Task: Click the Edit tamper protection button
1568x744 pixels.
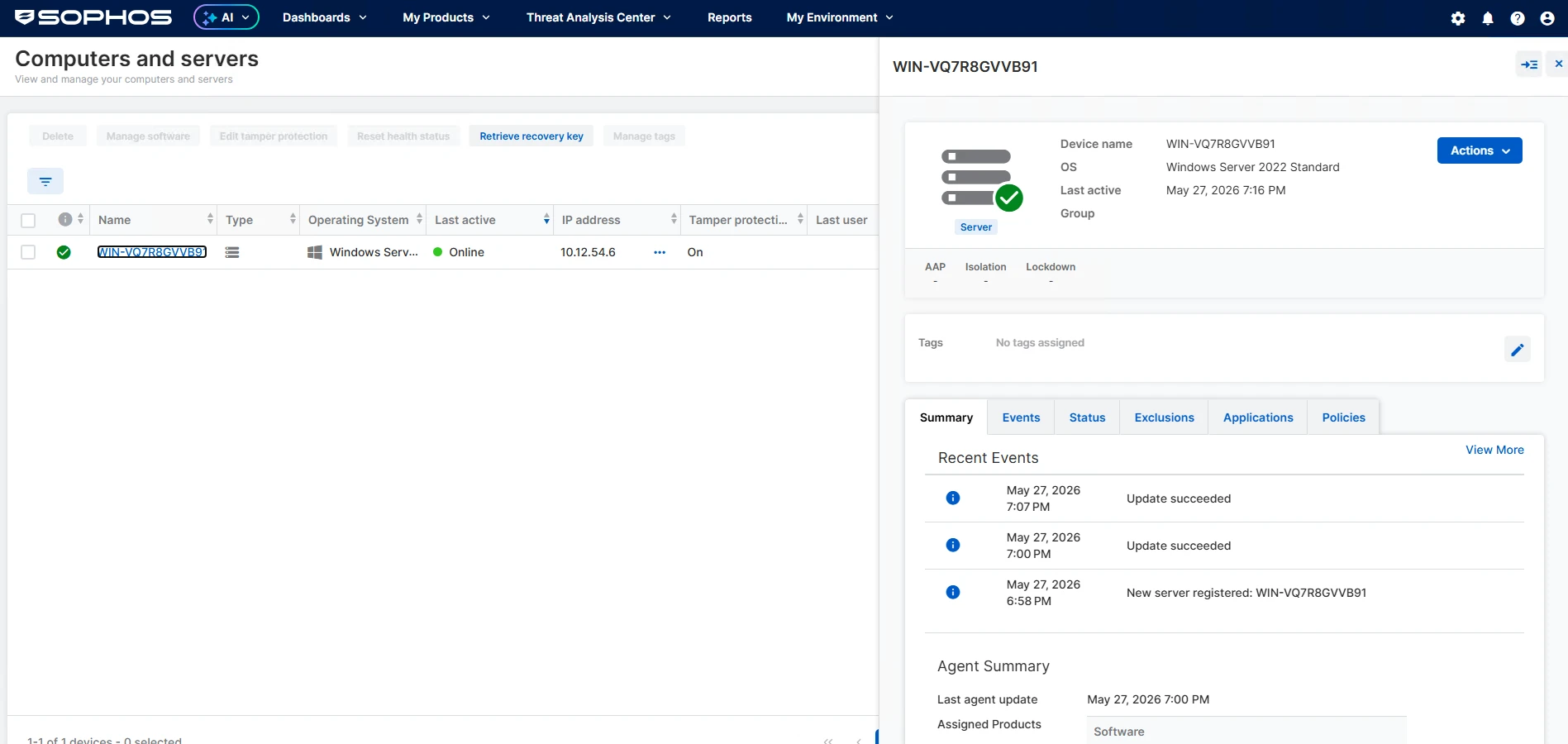Action: pyautogui.click(x=274, y=136)
